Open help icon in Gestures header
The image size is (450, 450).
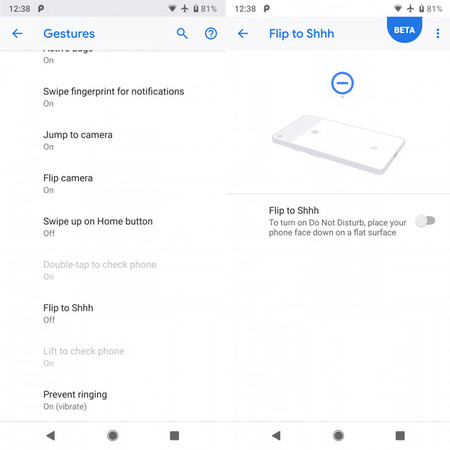(211, 33)
